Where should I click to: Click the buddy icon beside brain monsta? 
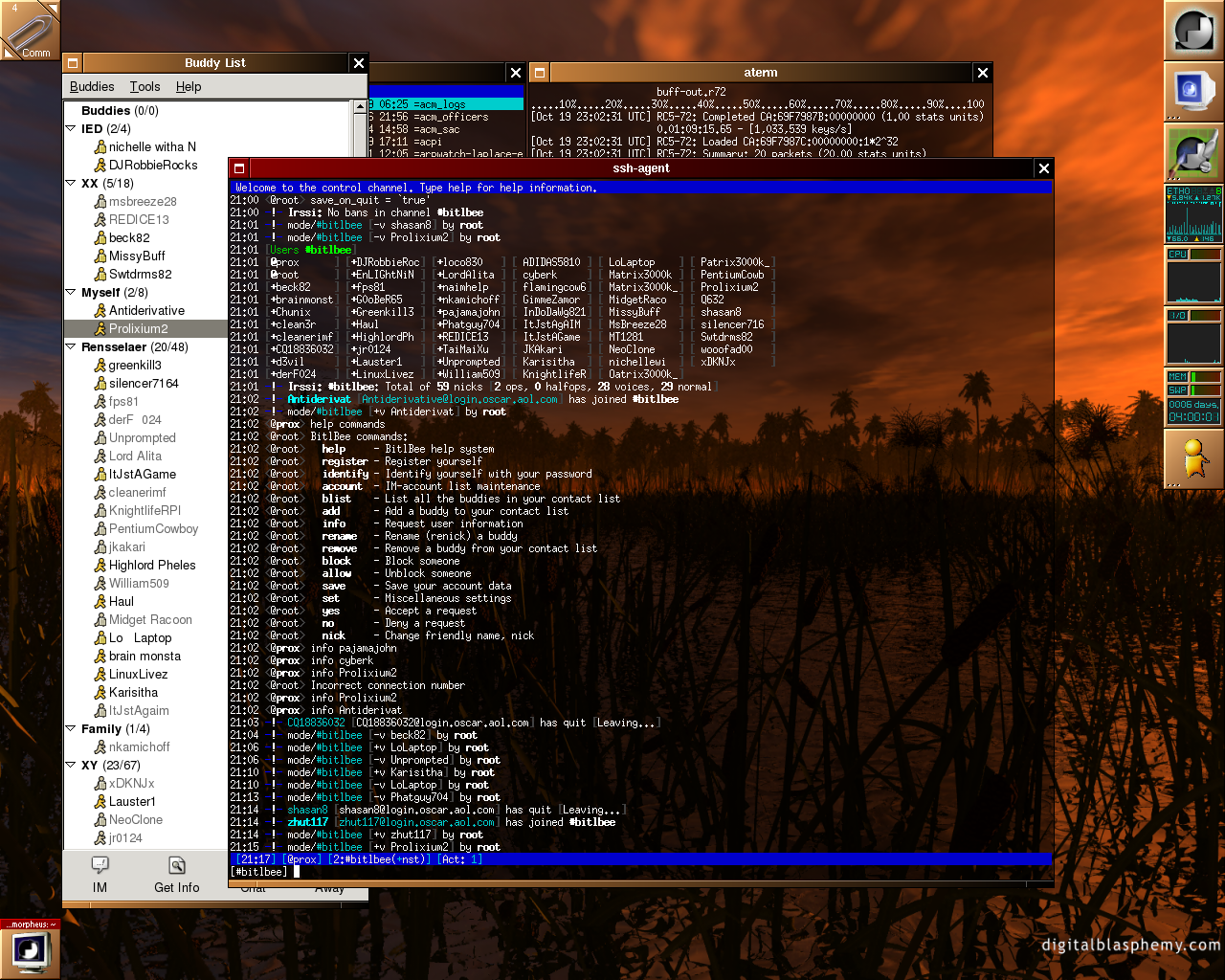[100, 657]
